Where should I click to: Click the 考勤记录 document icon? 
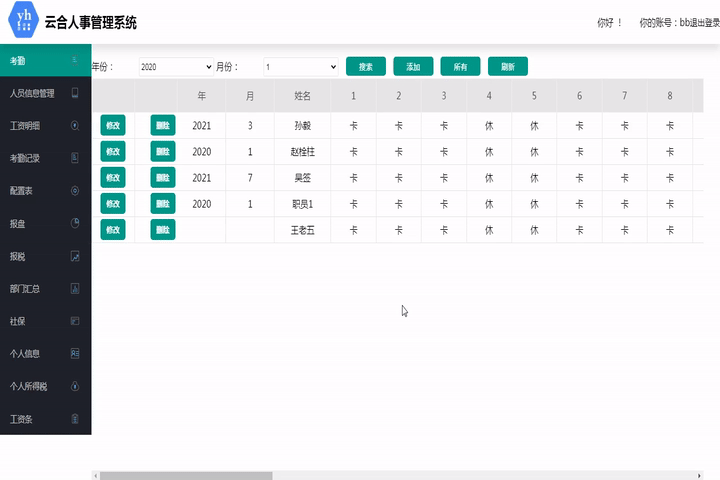click(x=75, y=158)
